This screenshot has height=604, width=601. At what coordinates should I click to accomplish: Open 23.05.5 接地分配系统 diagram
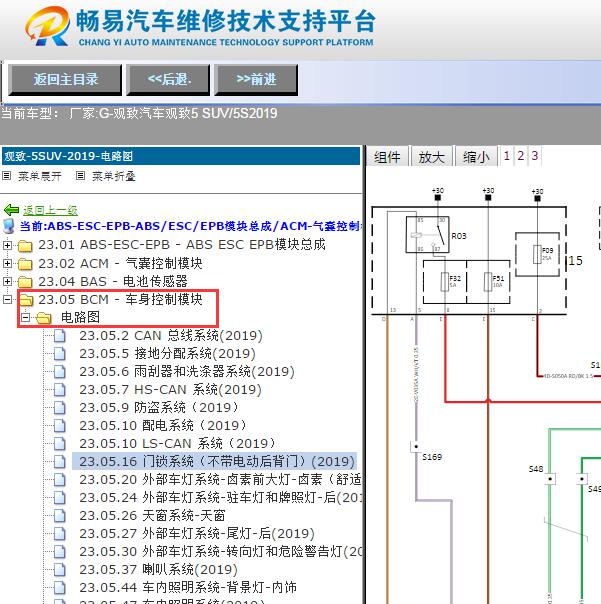(x=168, y=354)
